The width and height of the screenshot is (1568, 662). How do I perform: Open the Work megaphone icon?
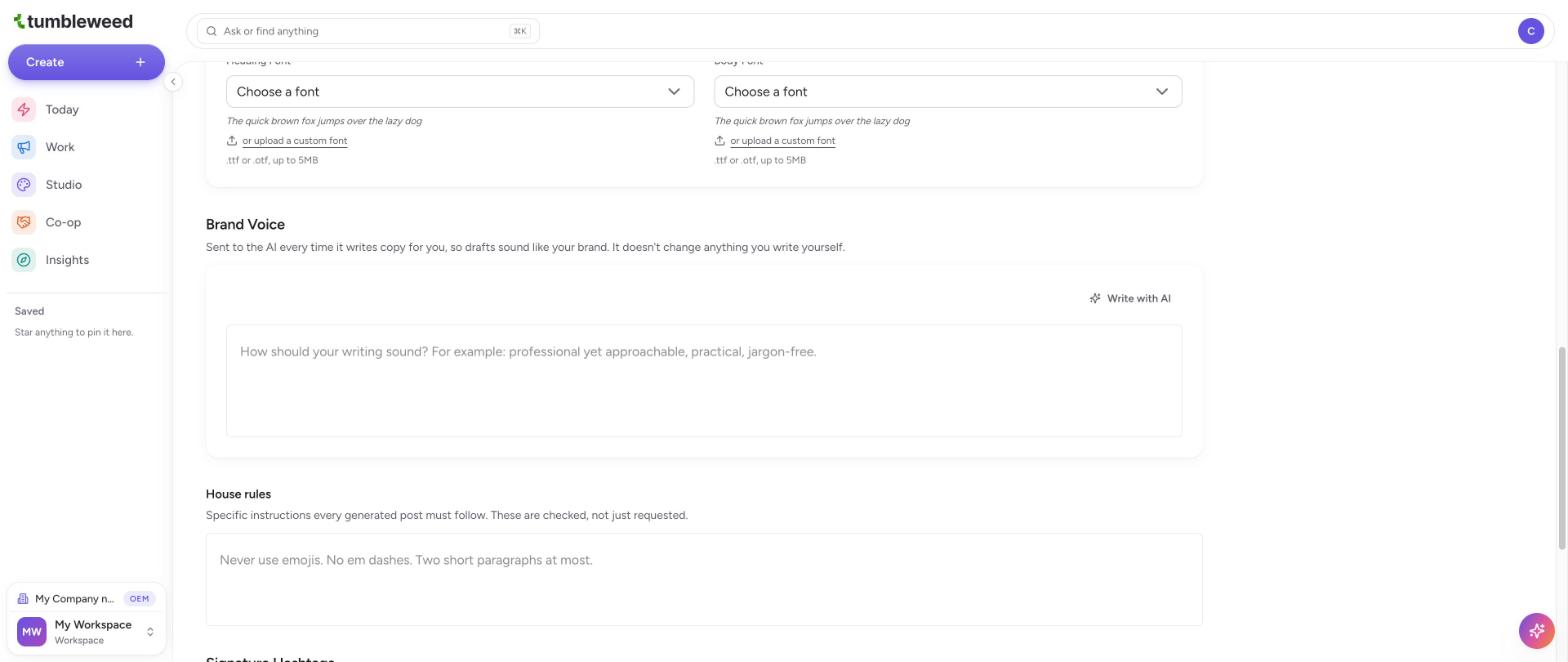(24, 147)
